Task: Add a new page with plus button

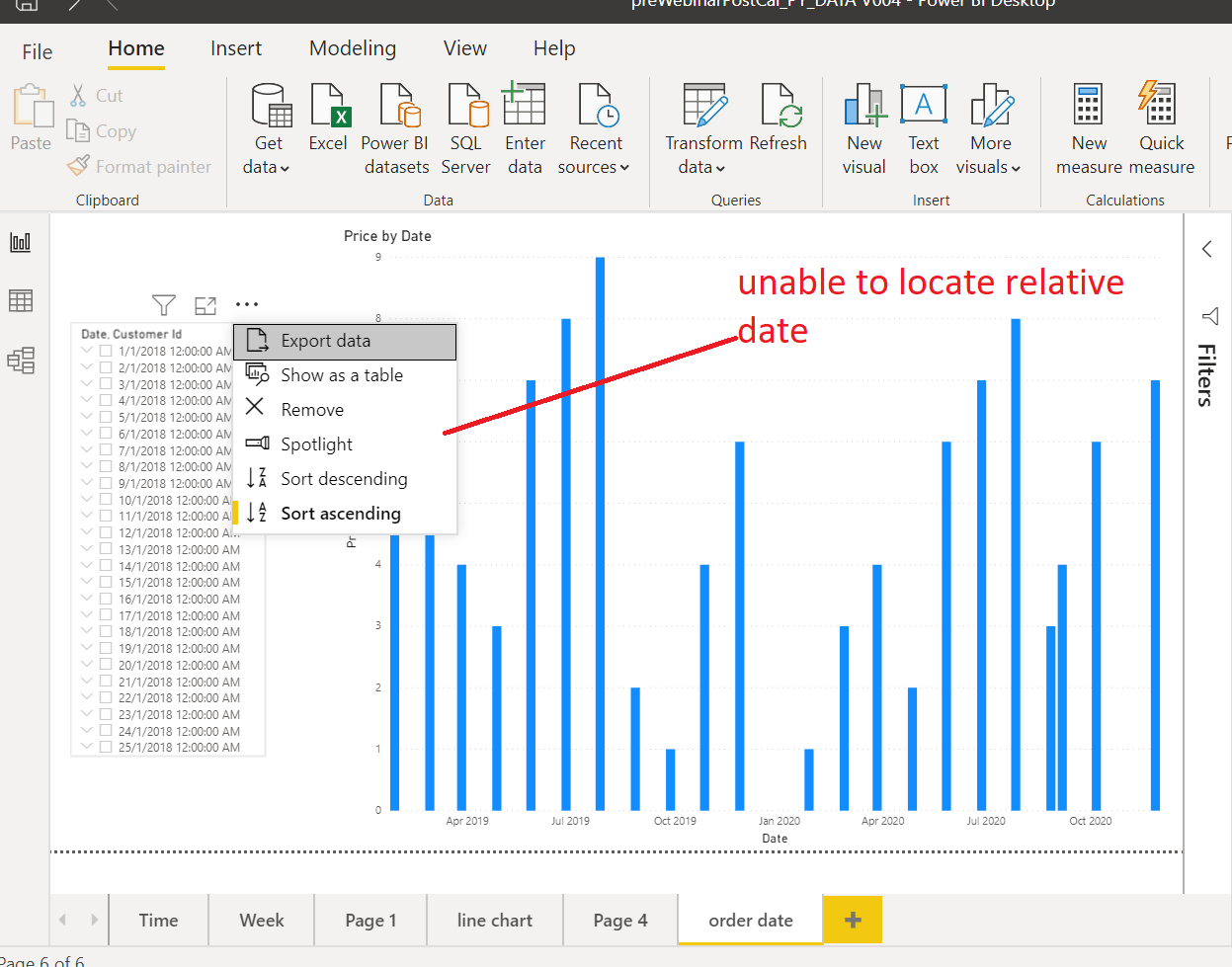Action: [853, 920]
